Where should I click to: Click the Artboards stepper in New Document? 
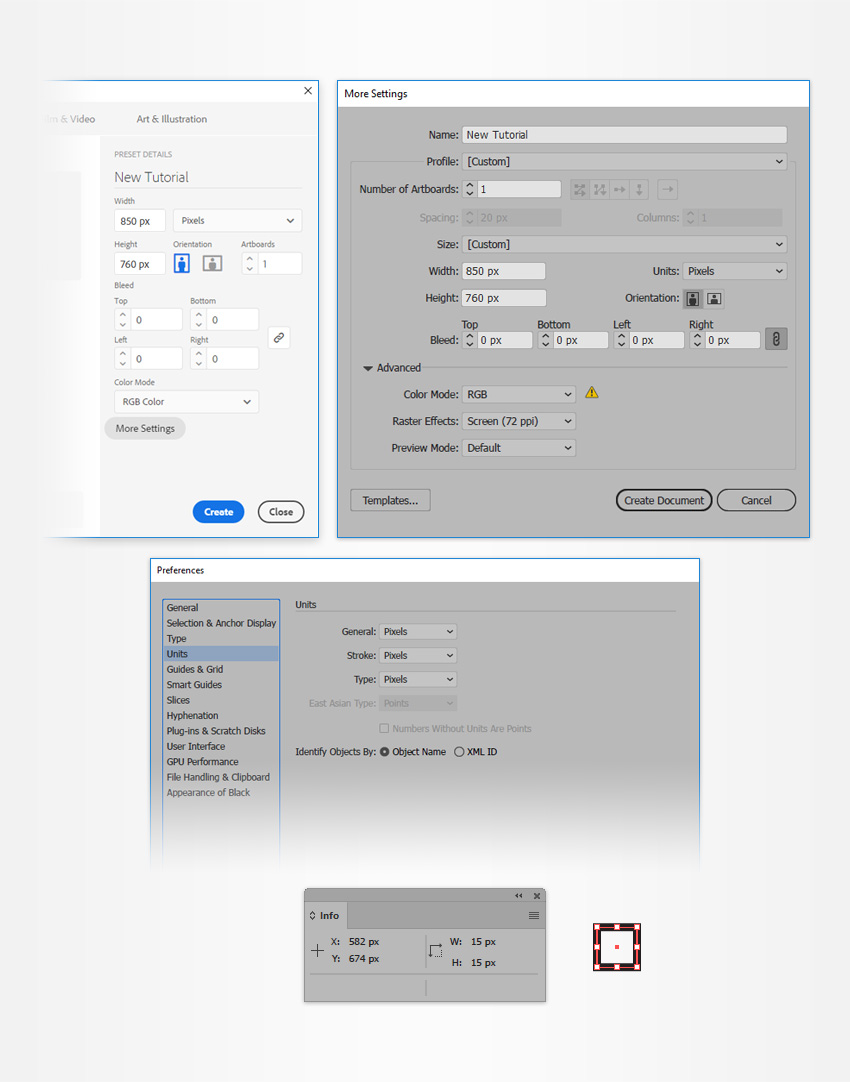click(250, 264)
